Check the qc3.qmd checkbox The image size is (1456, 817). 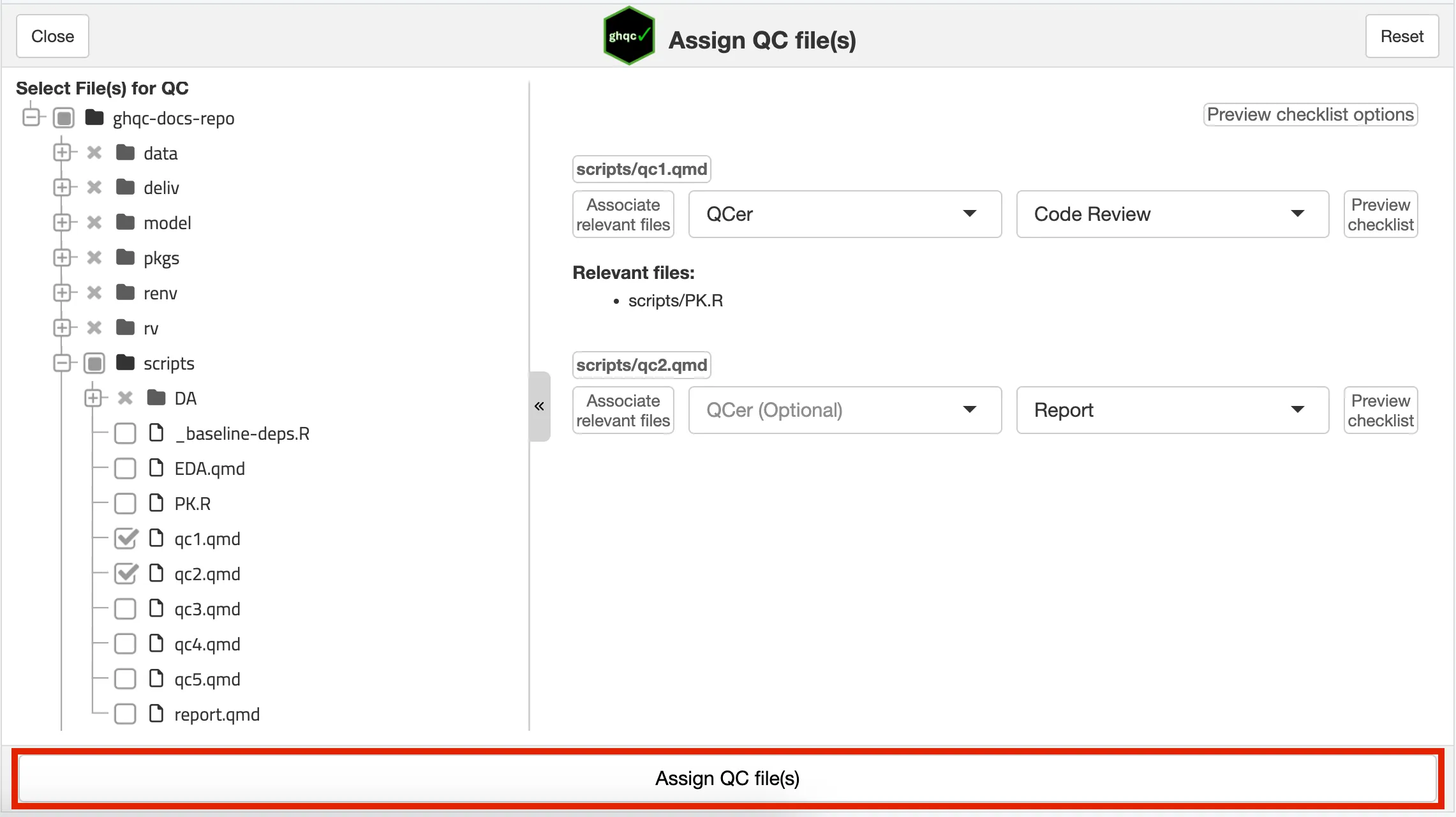(126, 609)
